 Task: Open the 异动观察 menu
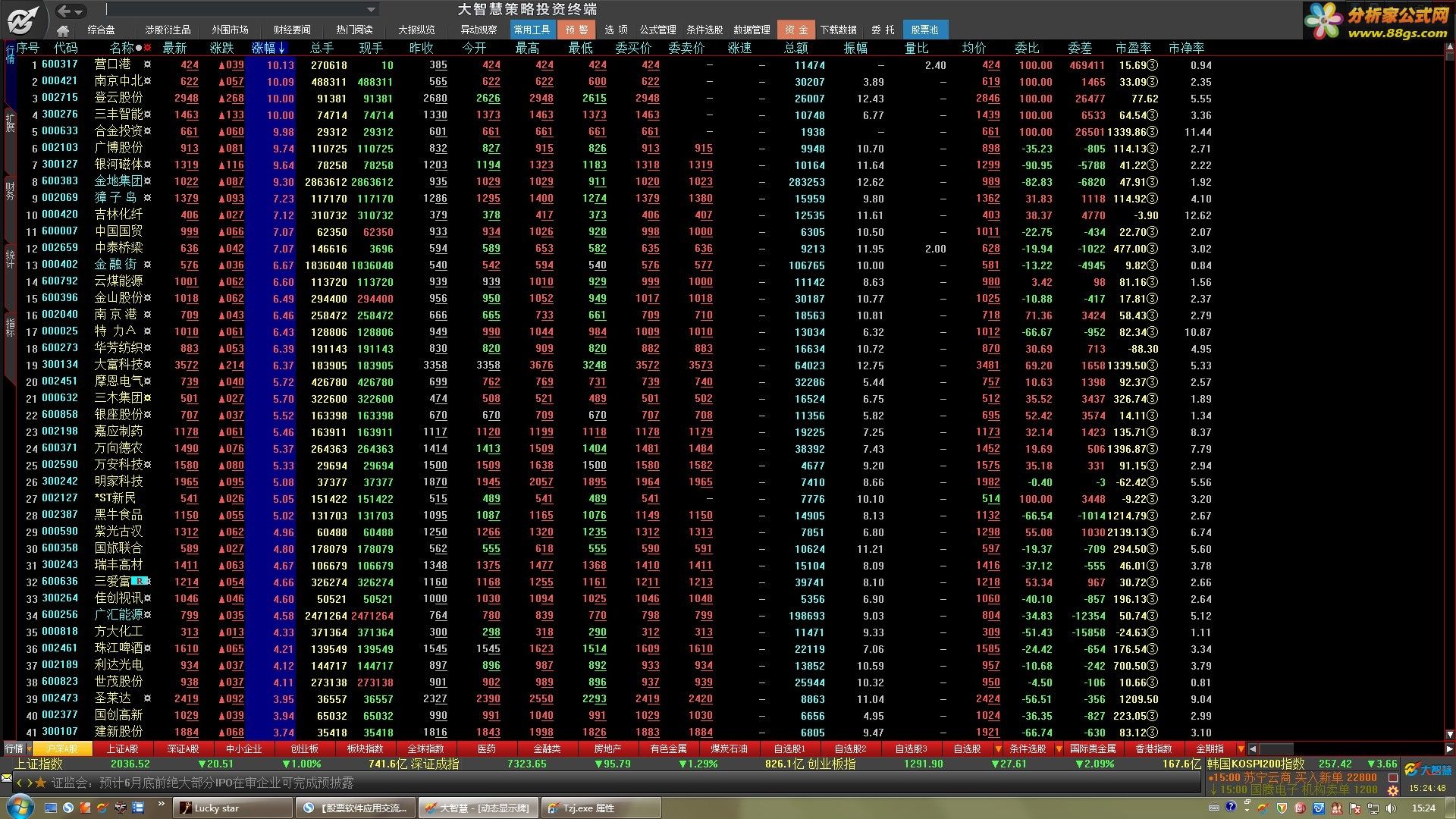click(479, 30)
